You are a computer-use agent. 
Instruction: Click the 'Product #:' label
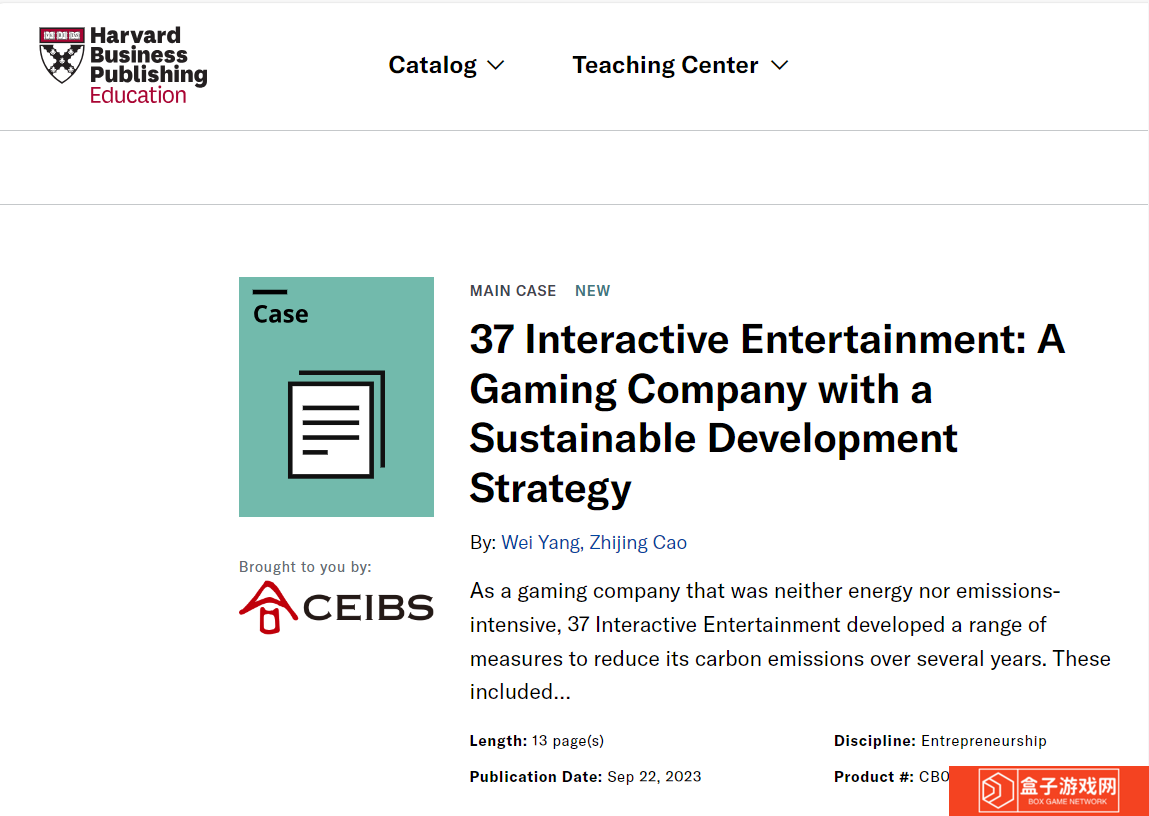873,776
